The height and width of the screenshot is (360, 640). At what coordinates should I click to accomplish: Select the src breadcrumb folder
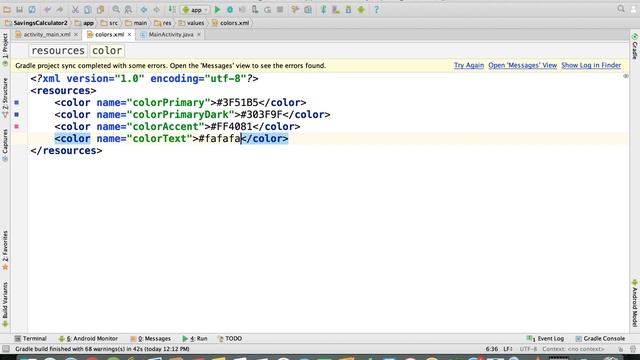[x=109, y=23]
